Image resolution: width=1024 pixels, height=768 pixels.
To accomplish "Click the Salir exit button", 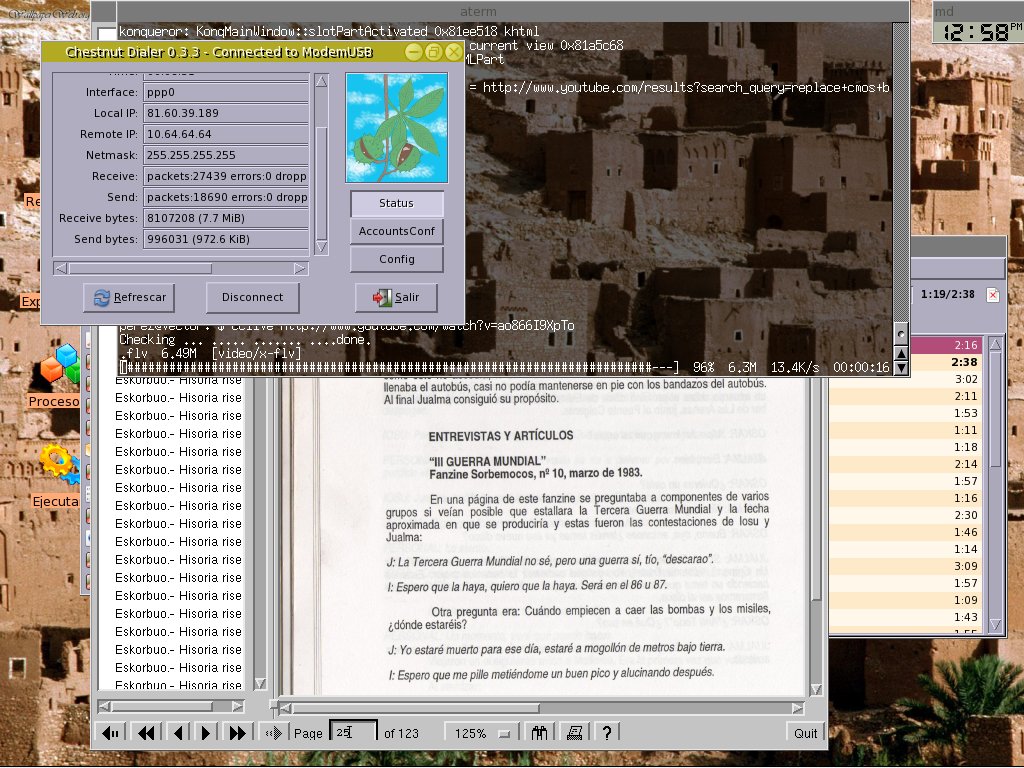I will [x=396, y=297].
